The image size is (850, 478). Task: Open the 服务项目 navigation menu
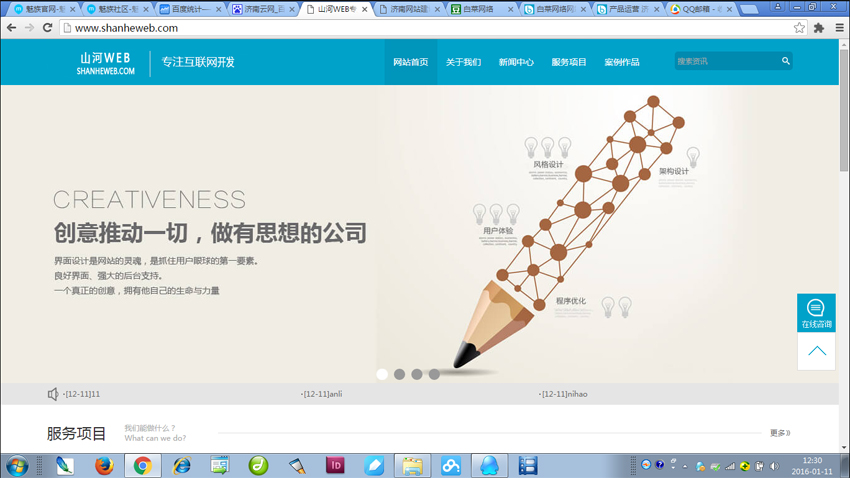tap(569, 62)
